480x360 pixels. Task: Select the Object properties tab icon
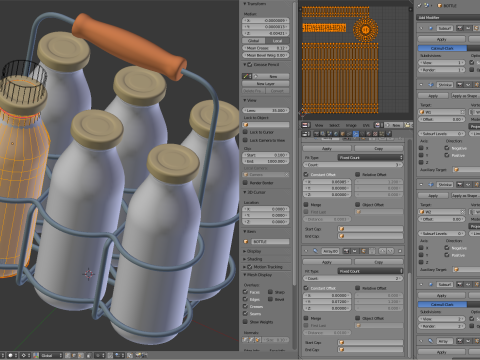(x=342, y=134)
